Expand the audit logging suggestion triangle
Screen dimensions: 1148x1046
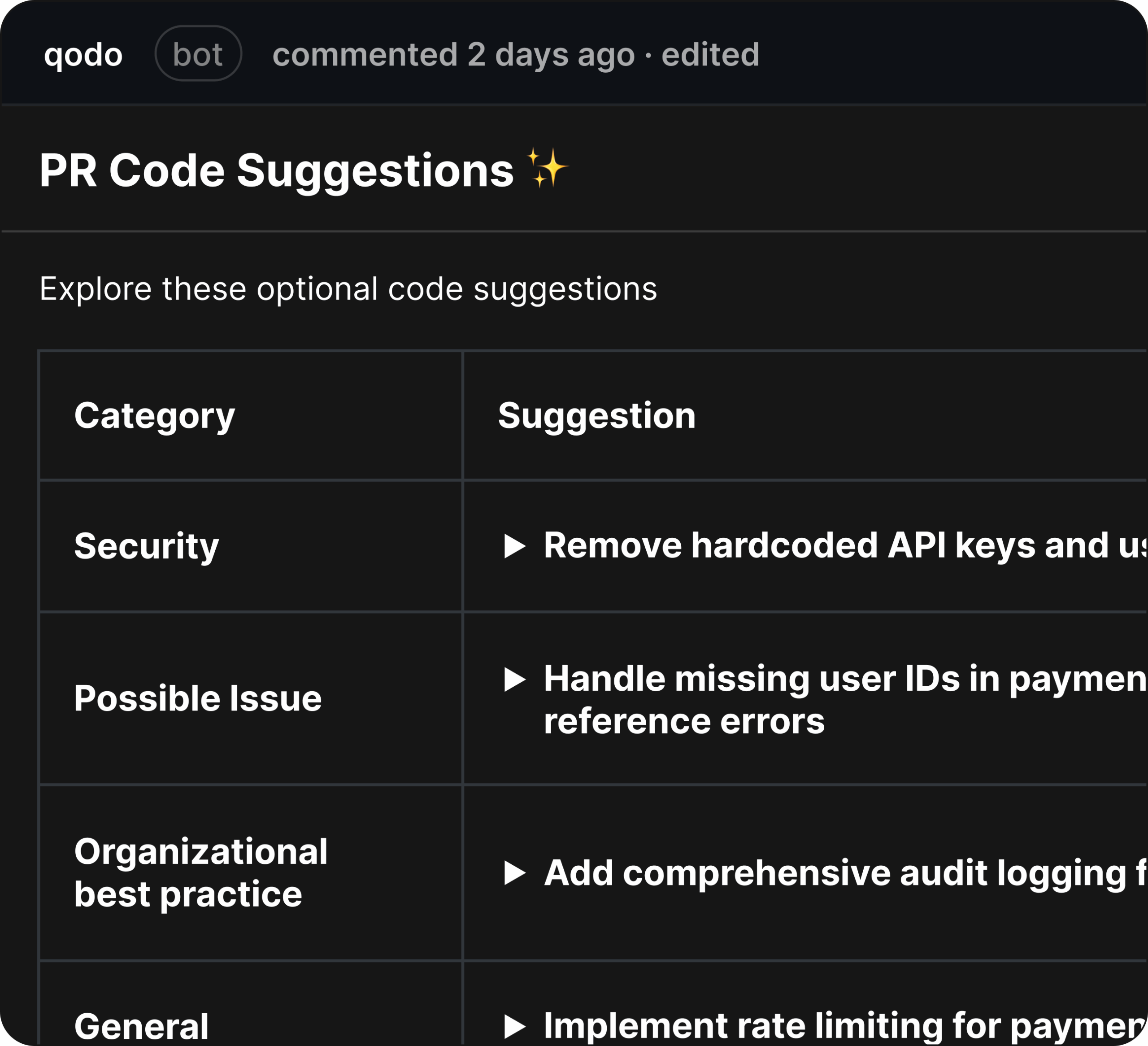coord(515,873)
